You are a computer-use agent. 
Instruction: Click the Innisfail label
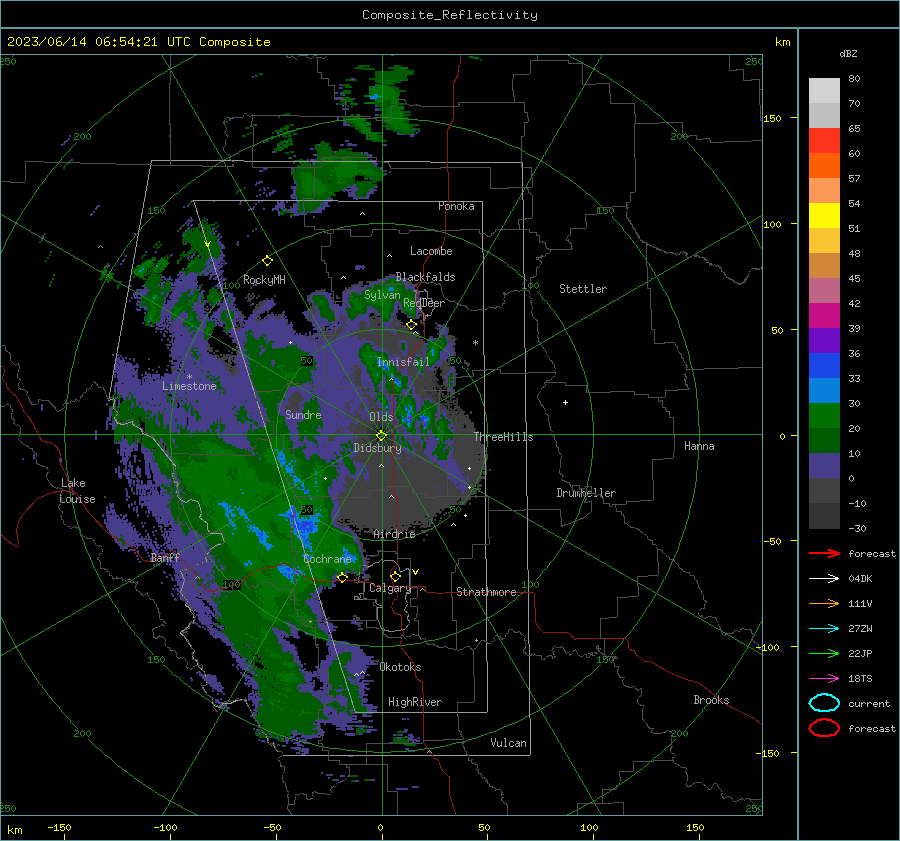coord(403,362)
